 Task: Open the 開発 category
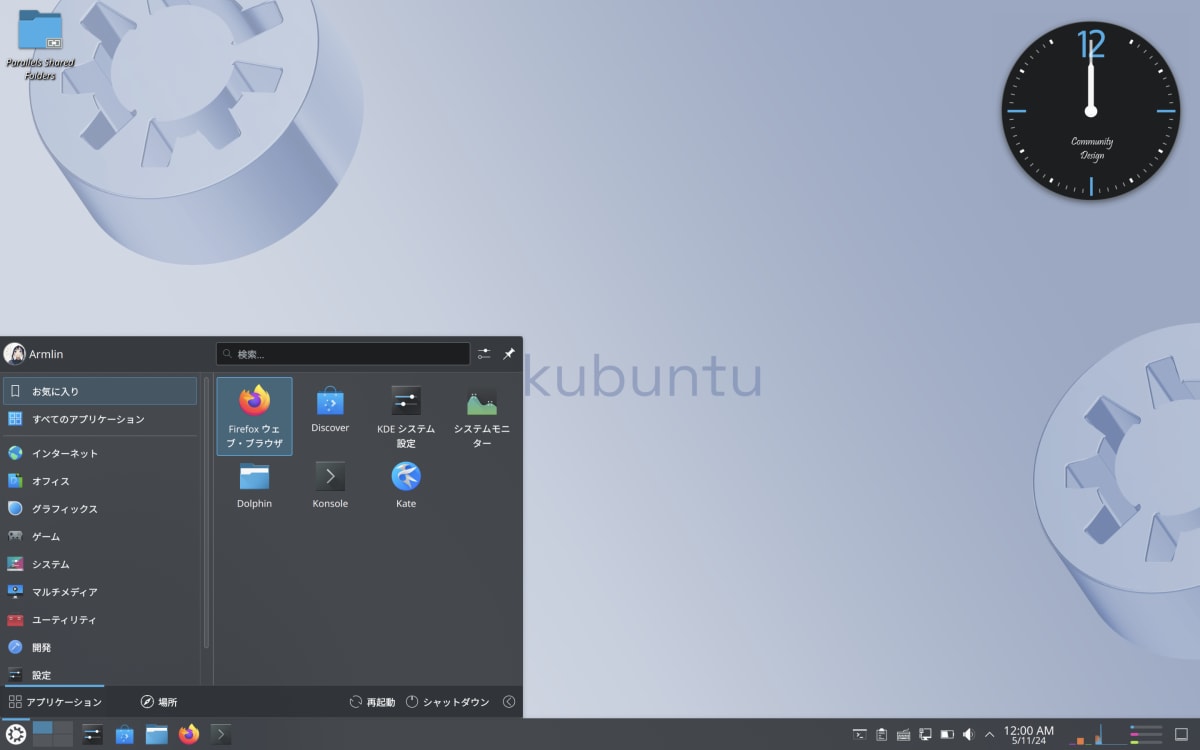coord(100,647)
